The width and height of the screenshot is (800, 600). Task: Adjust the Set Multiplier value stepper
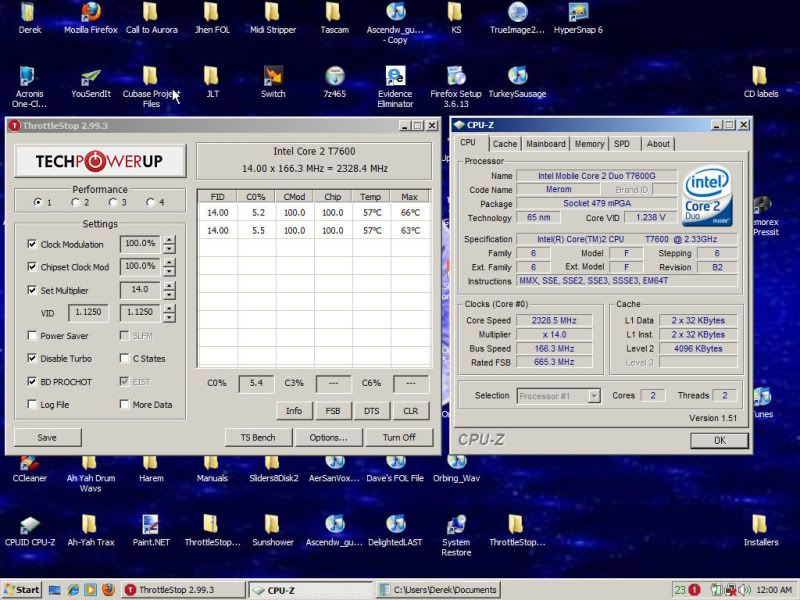[169, 290]
